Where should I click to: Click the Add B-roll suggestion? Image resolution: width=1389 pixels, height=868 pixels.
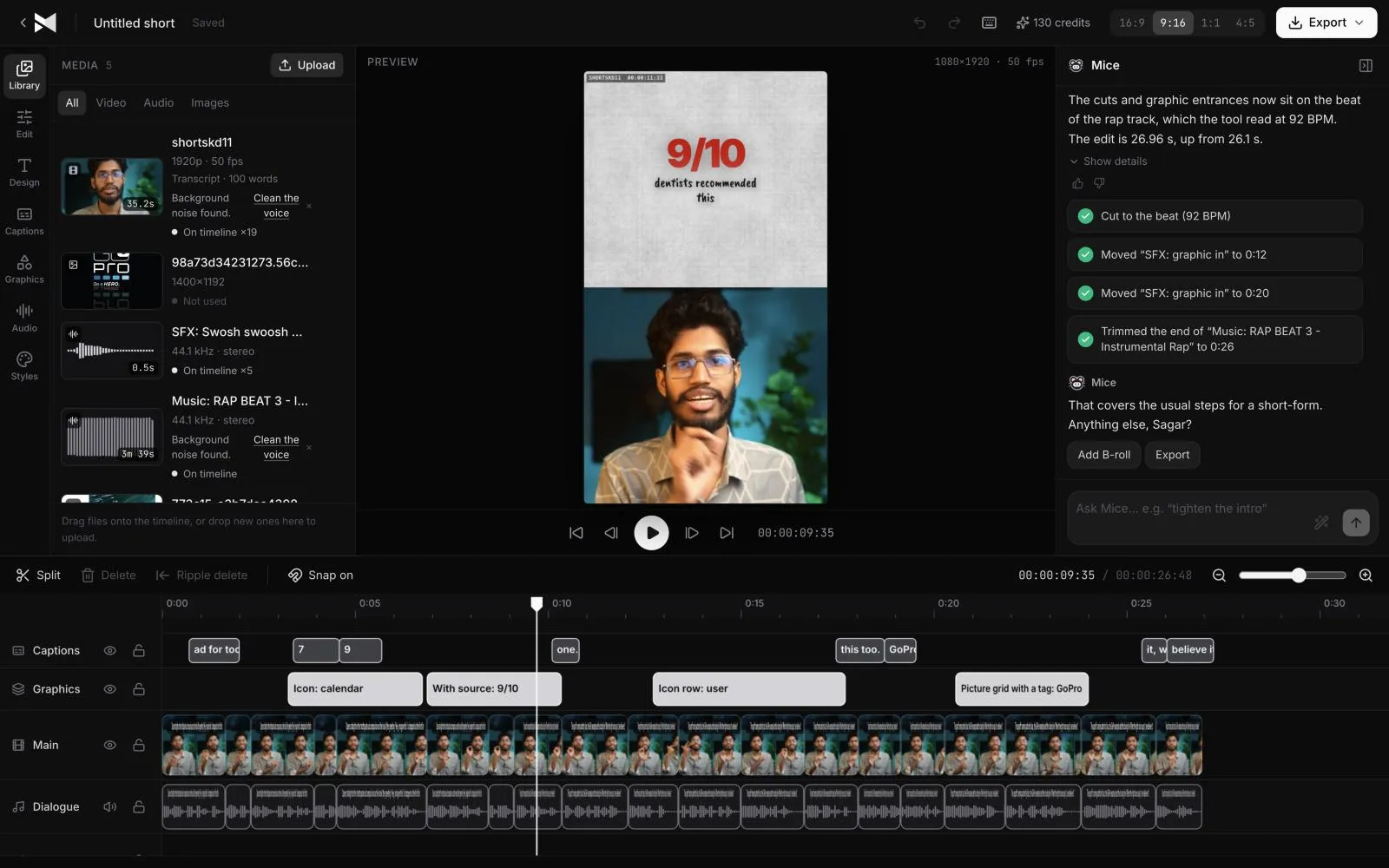(1104, 455)
